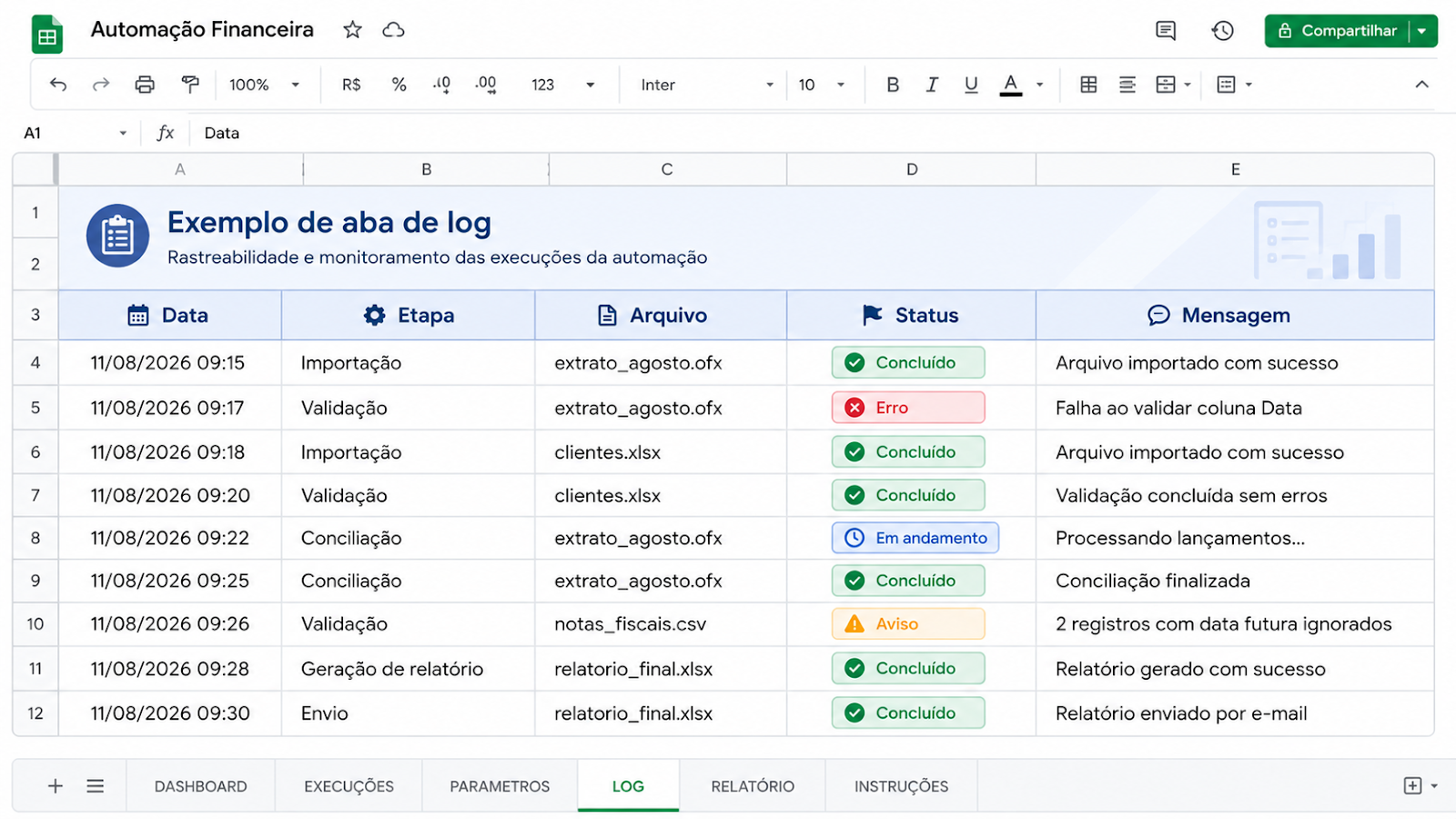Click the Compartilhar share button
Viewport: 1456px width, 819px height.
point(1337,31)
